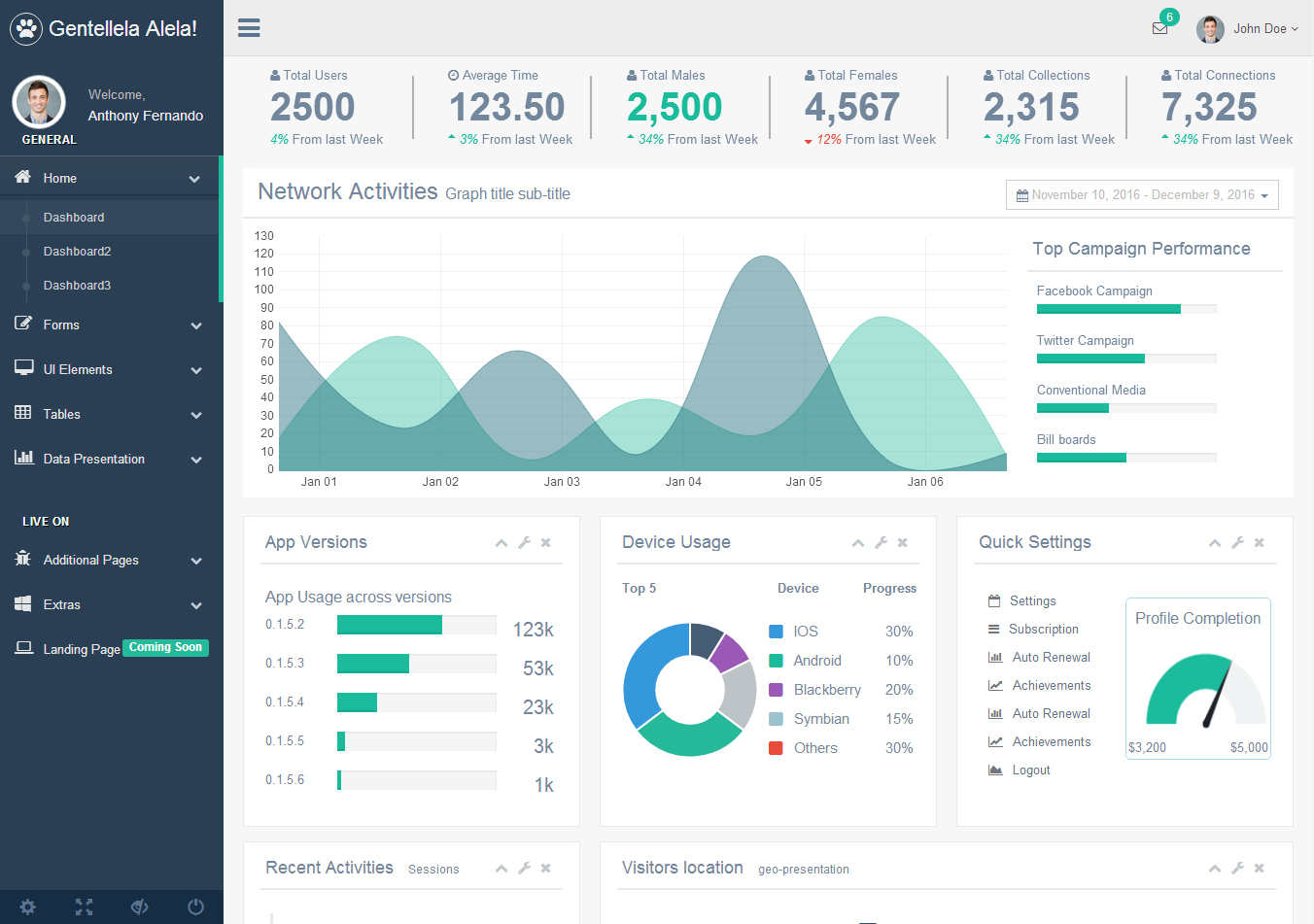Open the wrench icon in Device Usage panel
This screenshot has width=1314, height=924.
click(881, 542)
